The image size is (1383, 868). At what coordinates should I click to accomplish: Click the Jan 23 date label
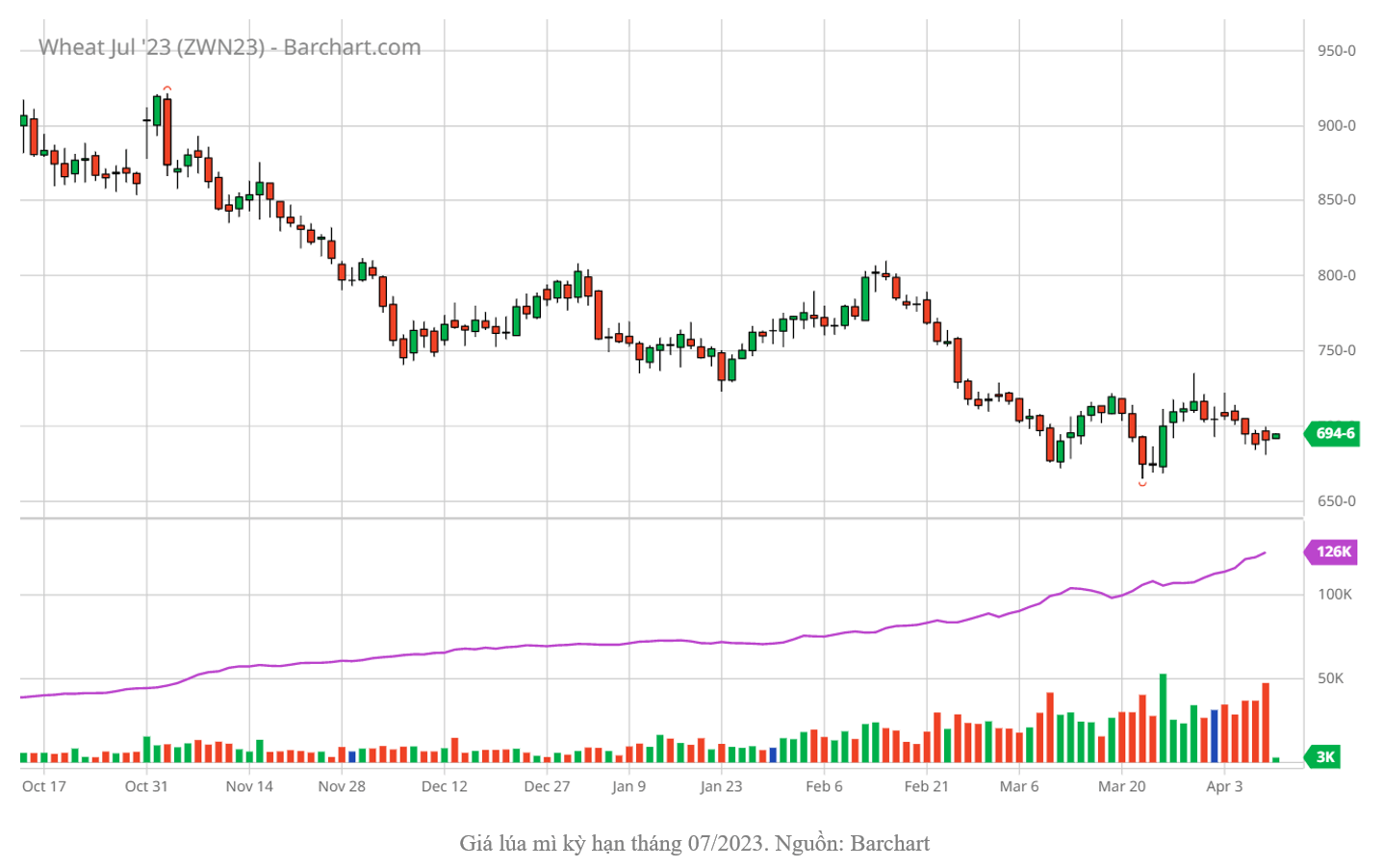tap(721, 786)
